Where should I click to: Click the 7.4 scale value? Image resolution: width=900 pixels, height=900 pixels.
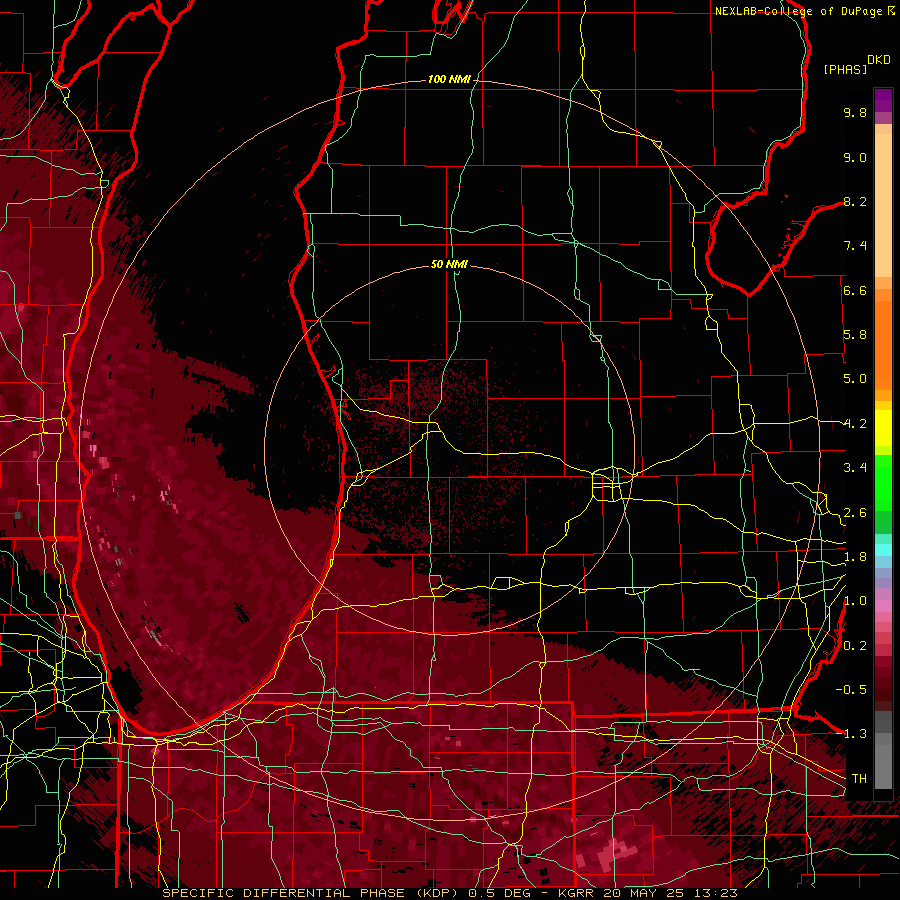tap(855, 246)
